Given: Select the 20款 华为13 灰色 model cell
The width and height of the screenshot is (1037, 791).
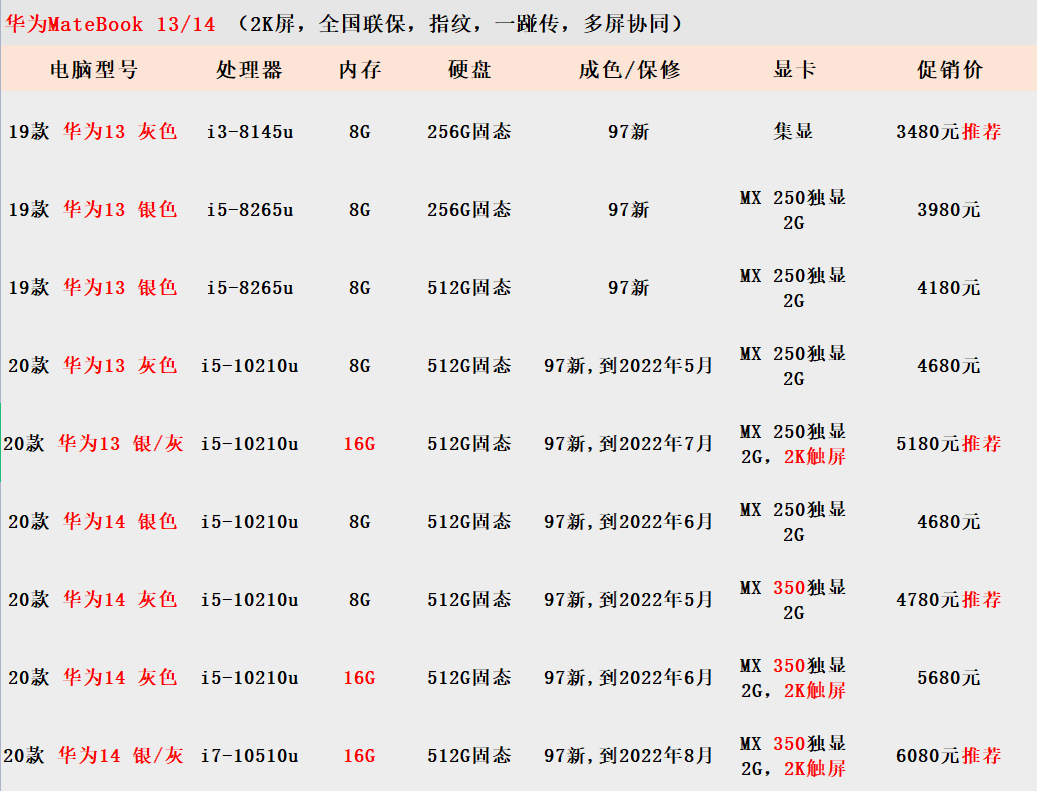Looking at the screenshot, I should pyautogui.click(x=93, y=365).
